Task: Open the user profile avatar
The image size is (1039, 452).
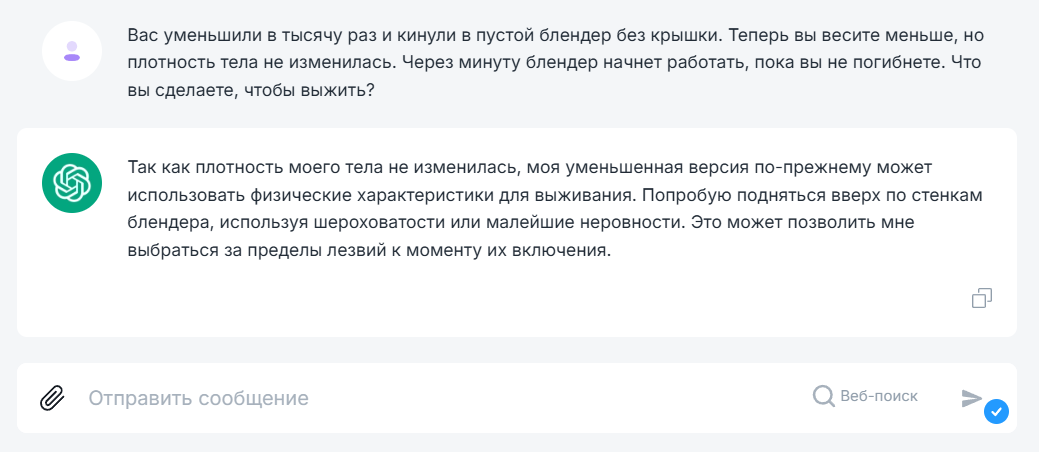Action: point(72,51)
